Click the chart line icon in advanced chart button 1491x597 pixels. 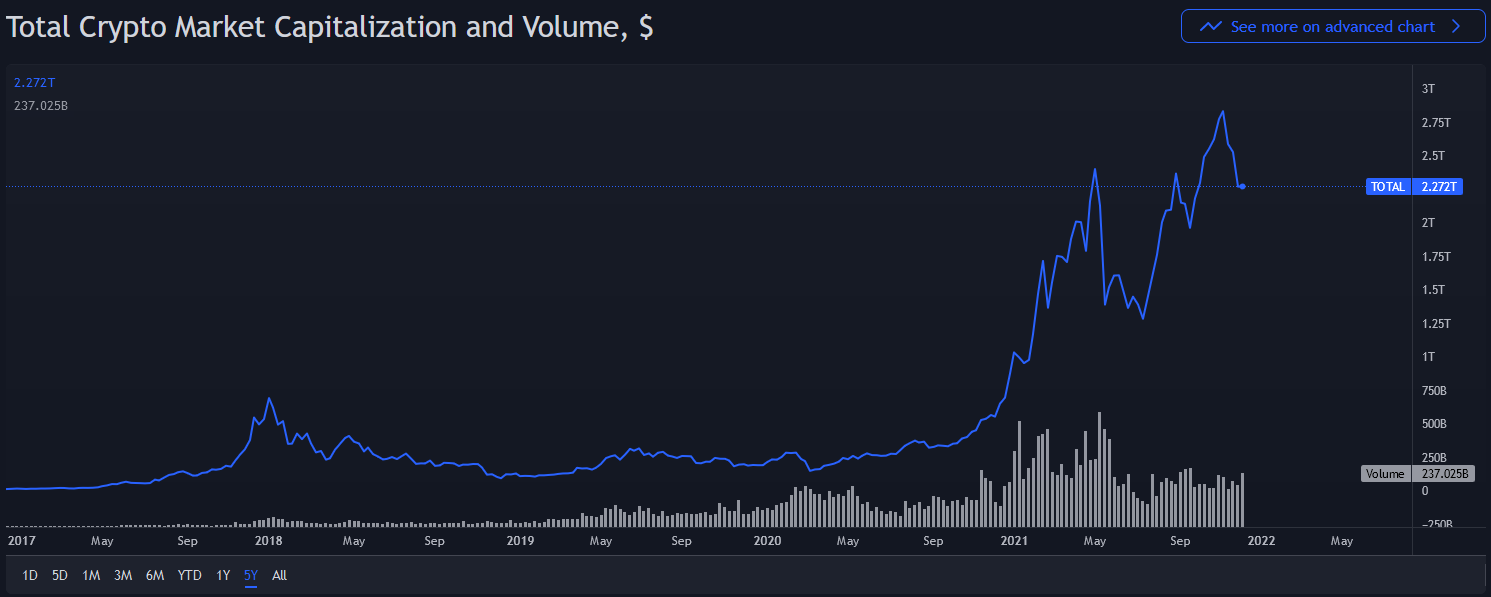[x=1210, y=27]
